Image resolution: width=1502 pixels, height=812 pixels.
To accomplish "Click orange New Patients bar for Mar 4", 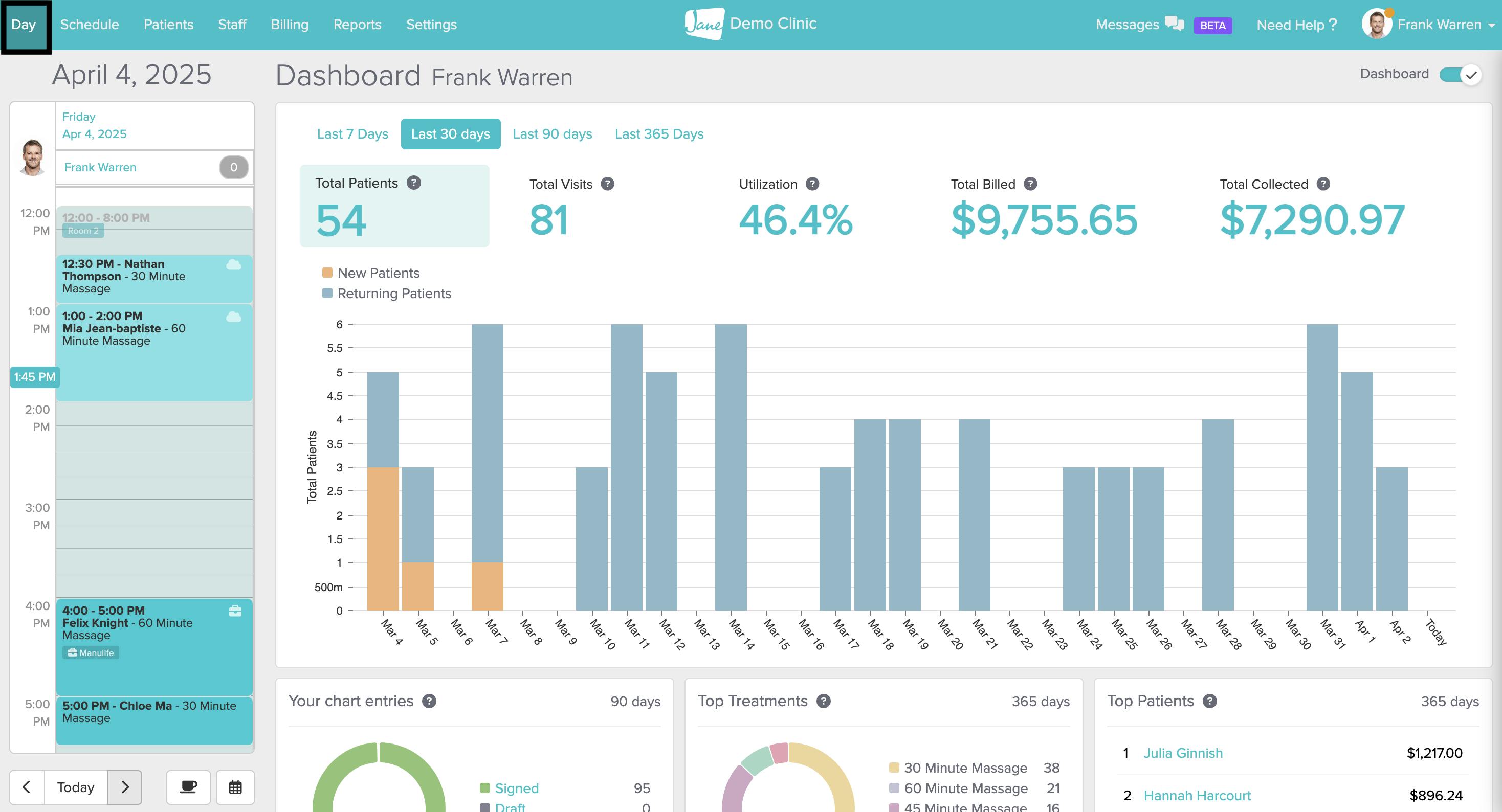I will coord(383,539).
